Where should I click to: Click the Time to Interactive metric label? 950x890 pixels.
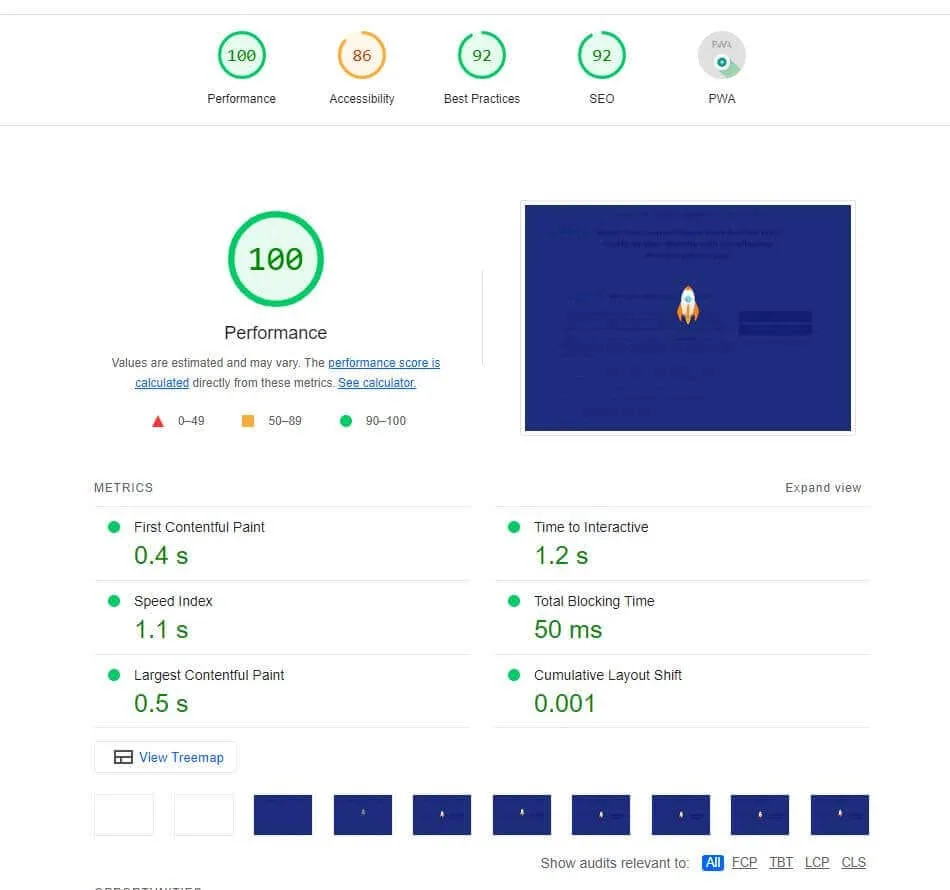coord(591,527)
